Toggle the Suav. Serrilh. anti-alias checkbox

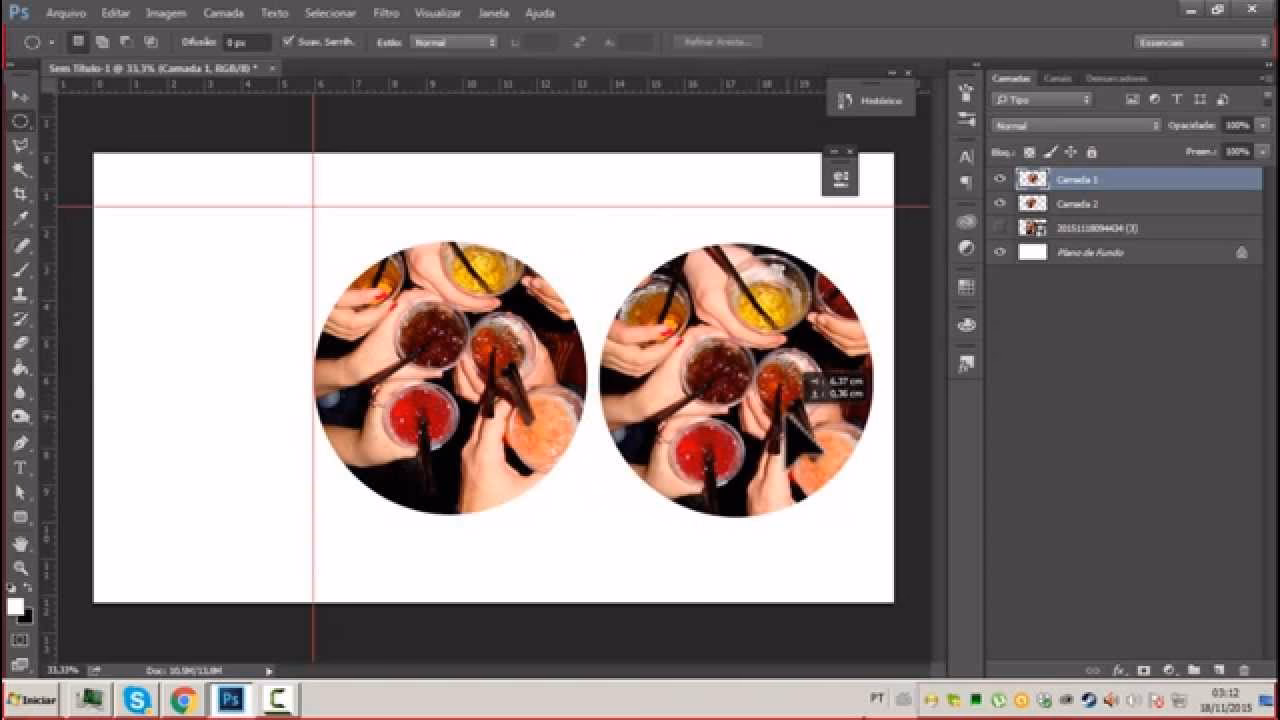point(288,42)
